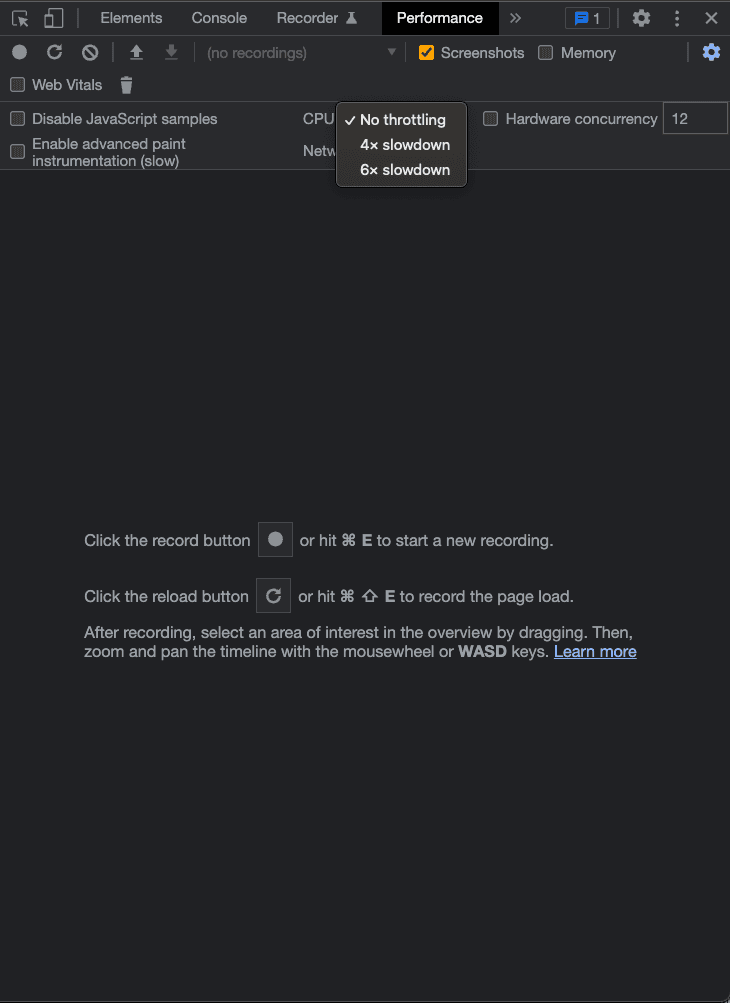The width and height of the screenshot is (730, 1003).
Task: Click the Learn more link
Action: click(594, 651)
